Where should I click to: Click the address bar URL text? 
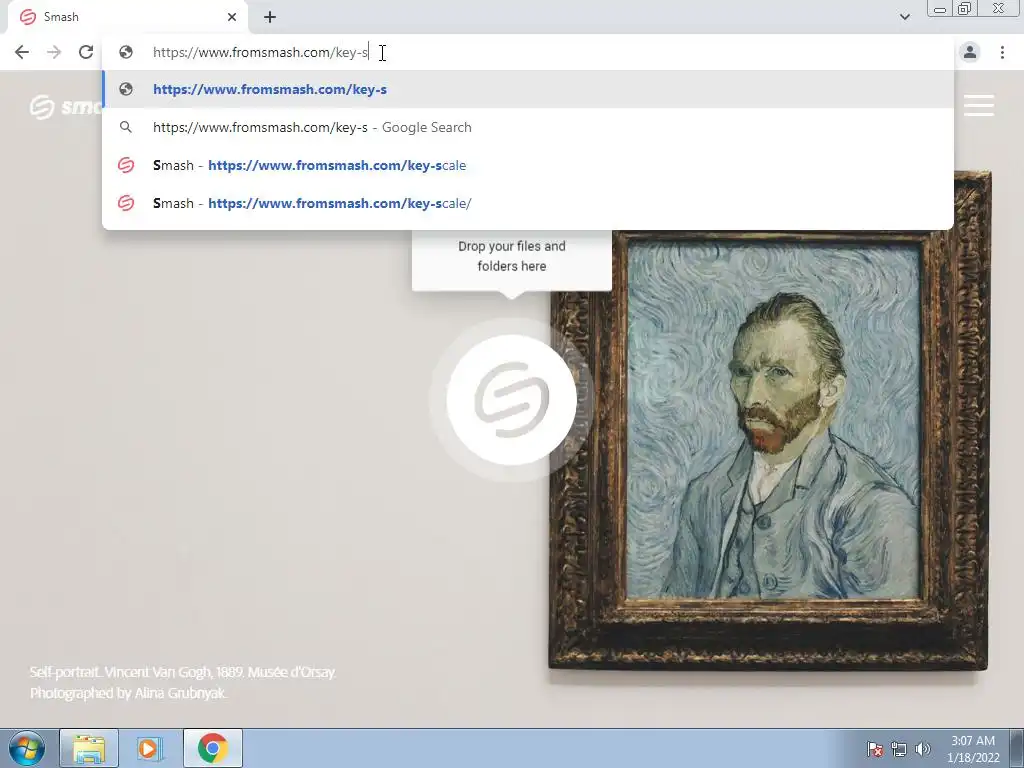click(261, 52)
